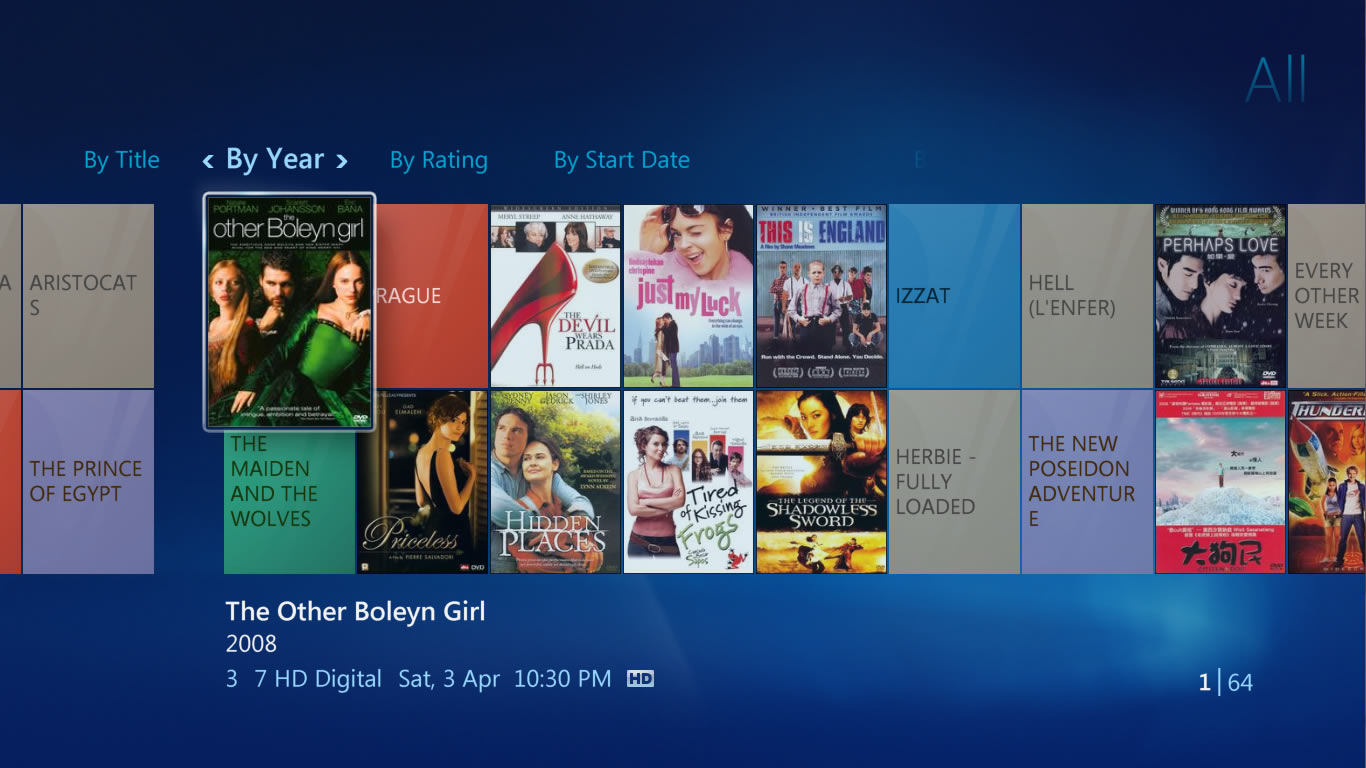
Task: Choose Legend of the Shadowless Sword
Action: [x=821, y=481]
